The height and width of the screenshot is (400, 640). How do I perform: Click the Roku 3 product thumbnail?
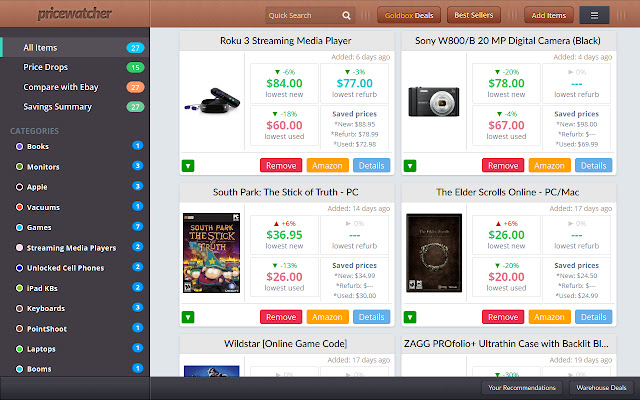211,101
